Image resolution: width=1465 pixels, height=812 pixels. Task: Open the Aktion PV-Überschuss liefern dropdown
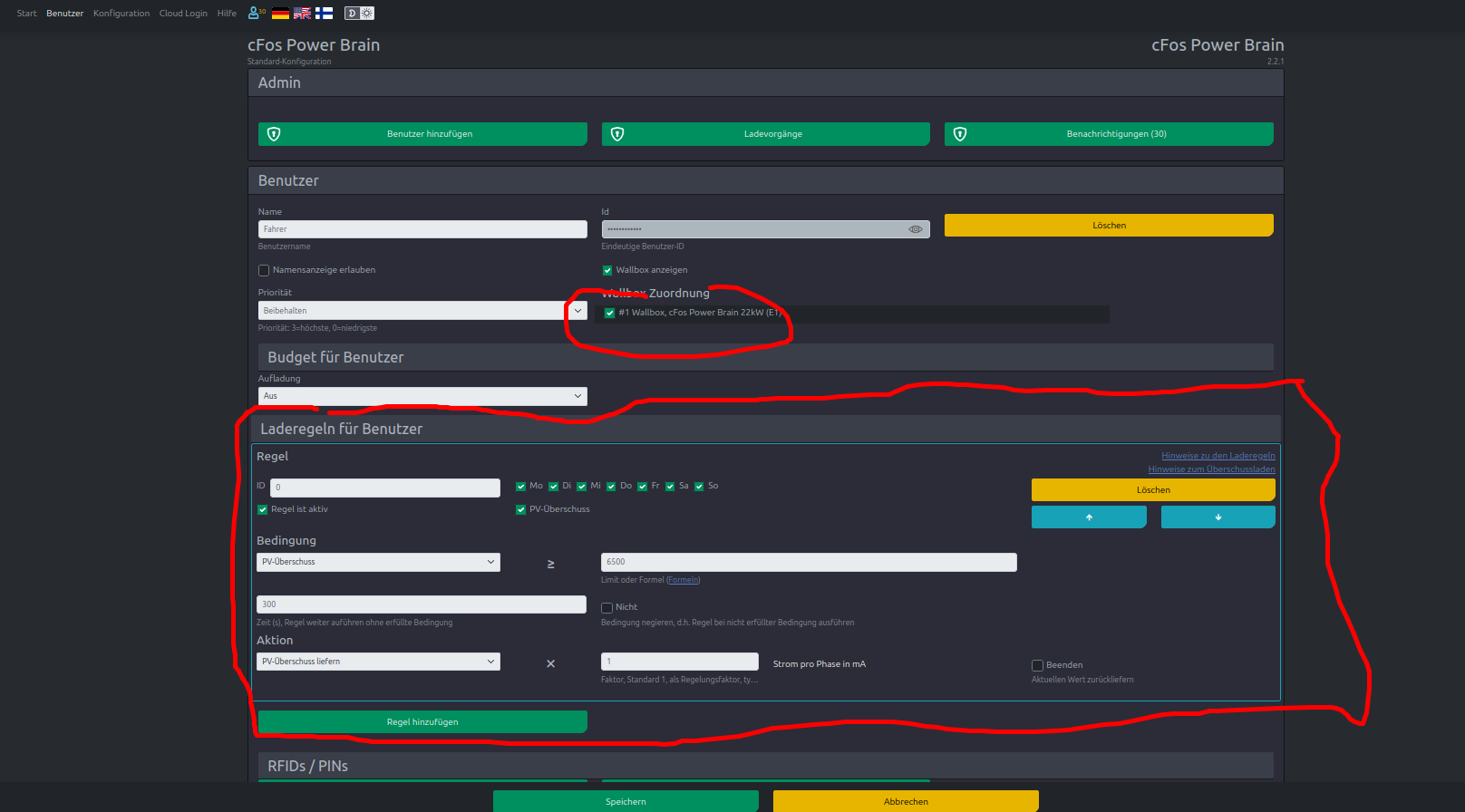[378, 662]
